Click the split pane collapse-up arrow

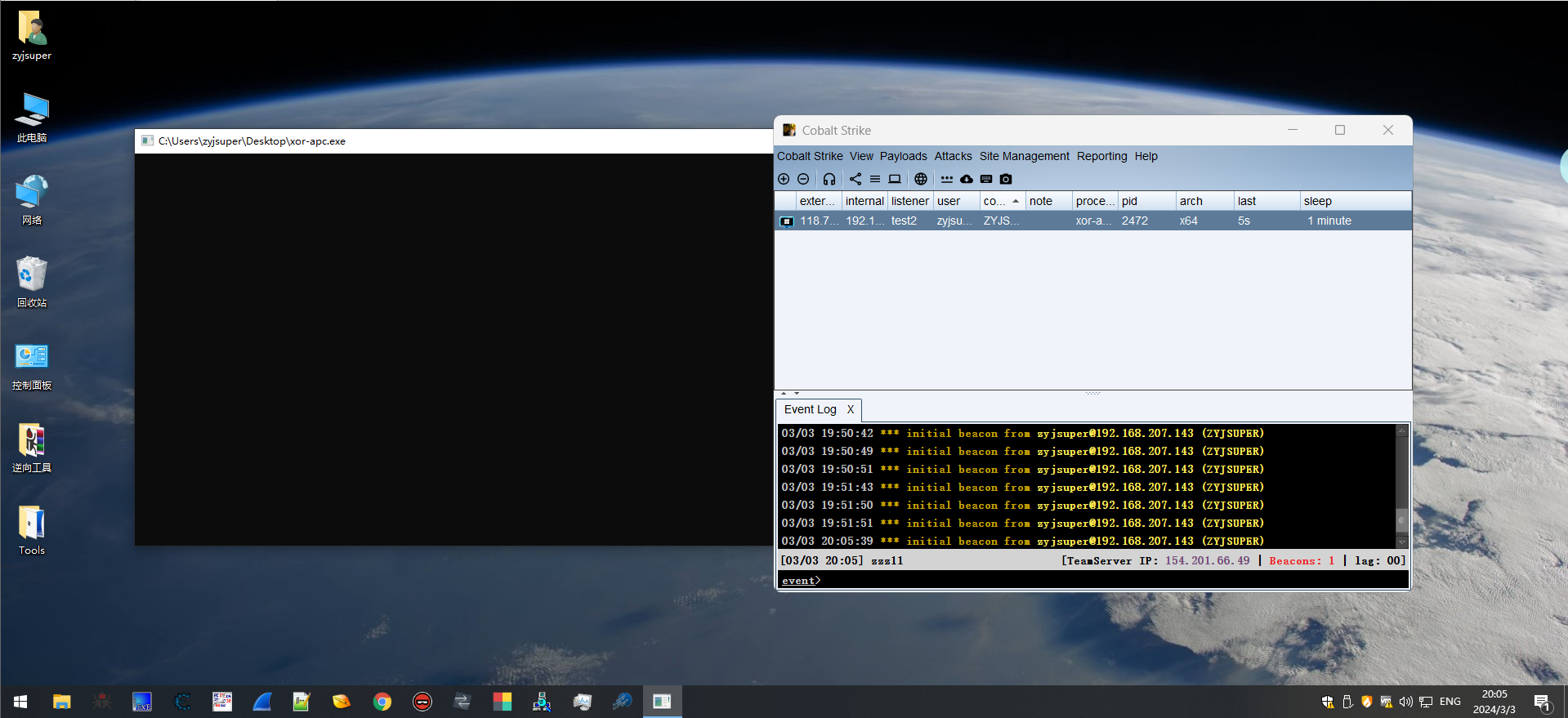coord(784,394)
